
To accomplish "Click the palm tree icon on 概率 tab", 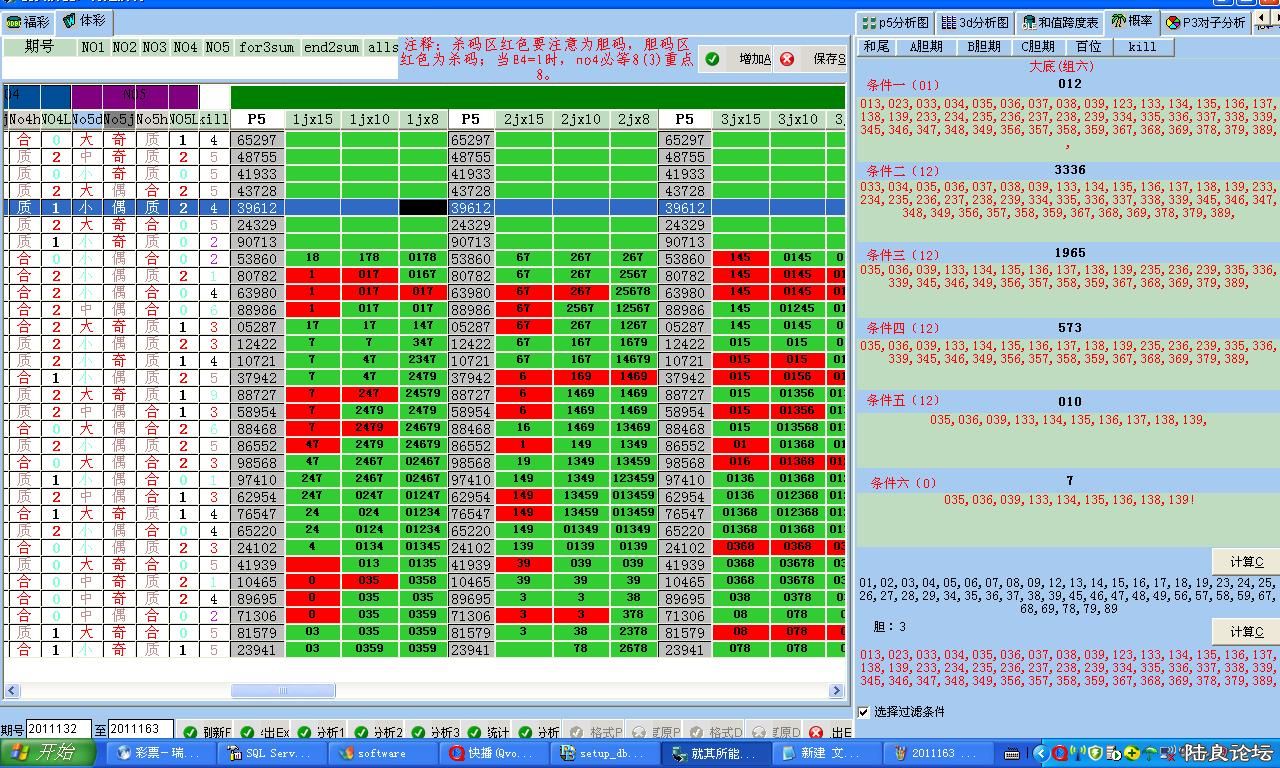I will [x=1118, y=21].
